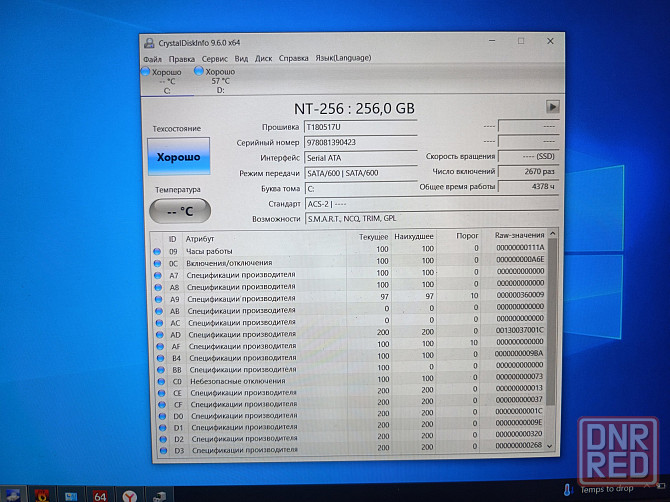Select the Включения/отключения attribute row

coord(348,261)
